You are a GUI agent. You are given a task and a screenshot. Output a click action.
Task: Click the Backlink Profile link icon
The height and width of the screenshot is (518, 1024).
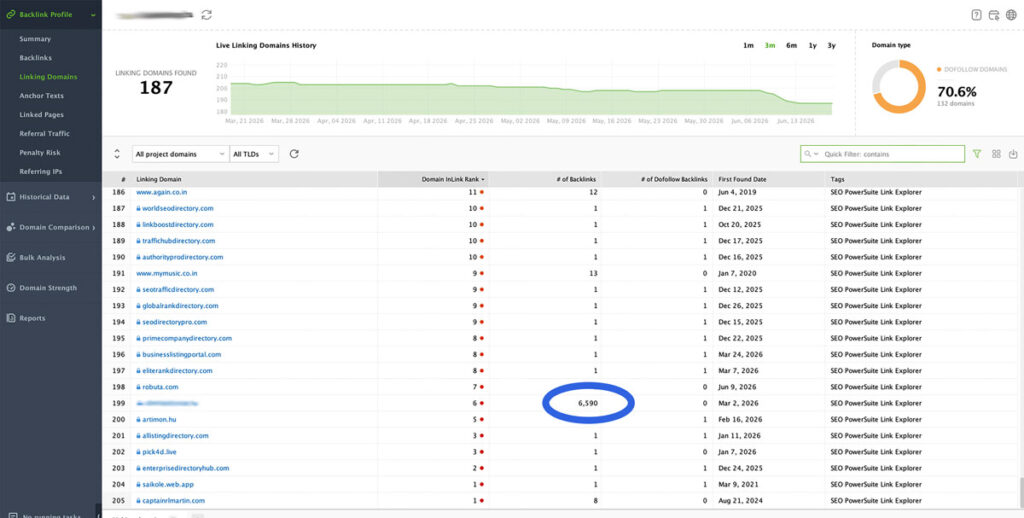point(10,14)
